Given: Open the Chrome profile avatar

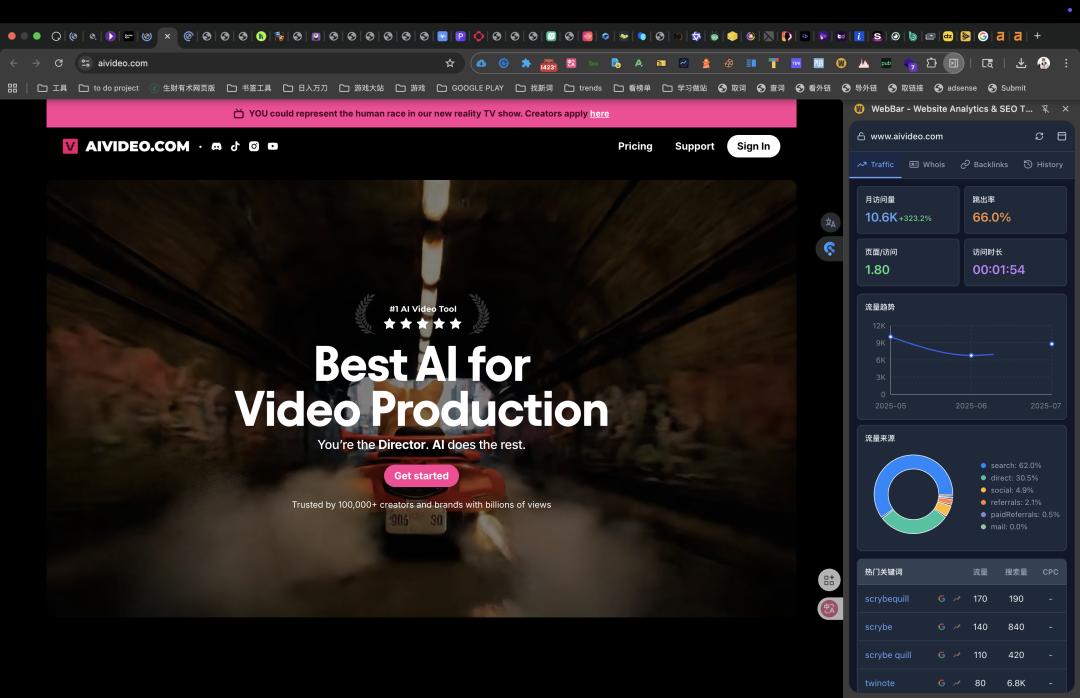Looking at the screenshot, I should pyautogui.click(x=1043, y=63).
